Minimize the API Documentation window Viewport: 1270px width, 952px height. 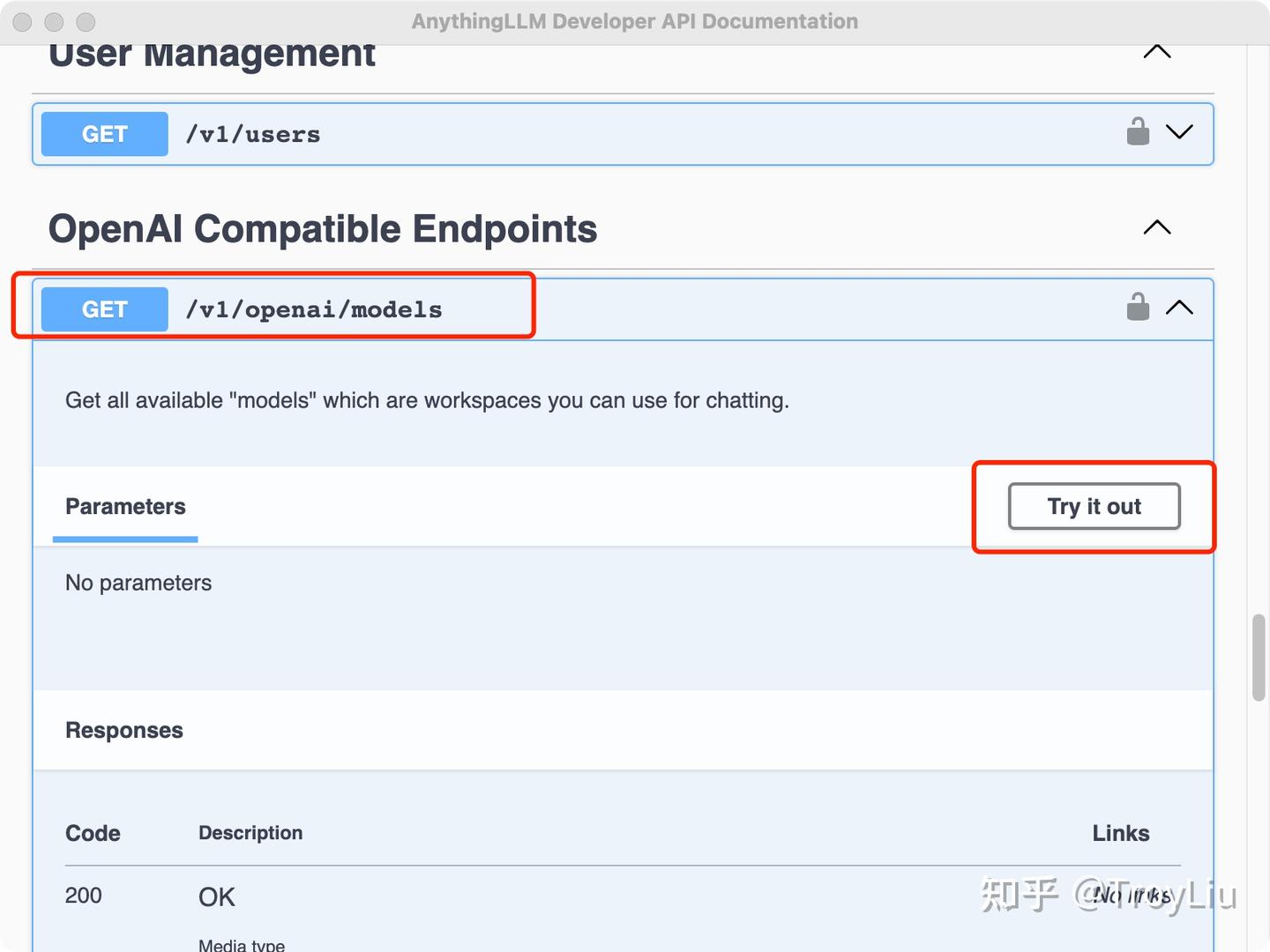click(x=54, y=22)
